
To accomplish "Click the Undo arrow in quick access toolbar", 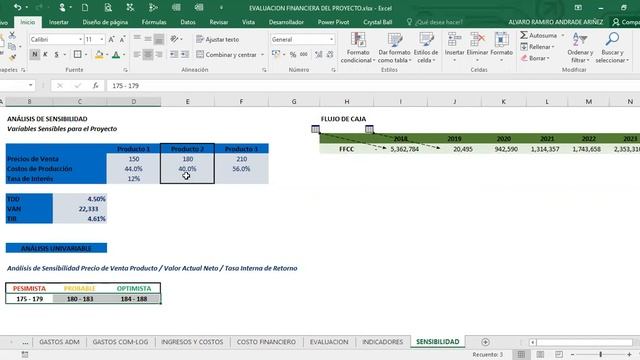I will coord(18,7).
